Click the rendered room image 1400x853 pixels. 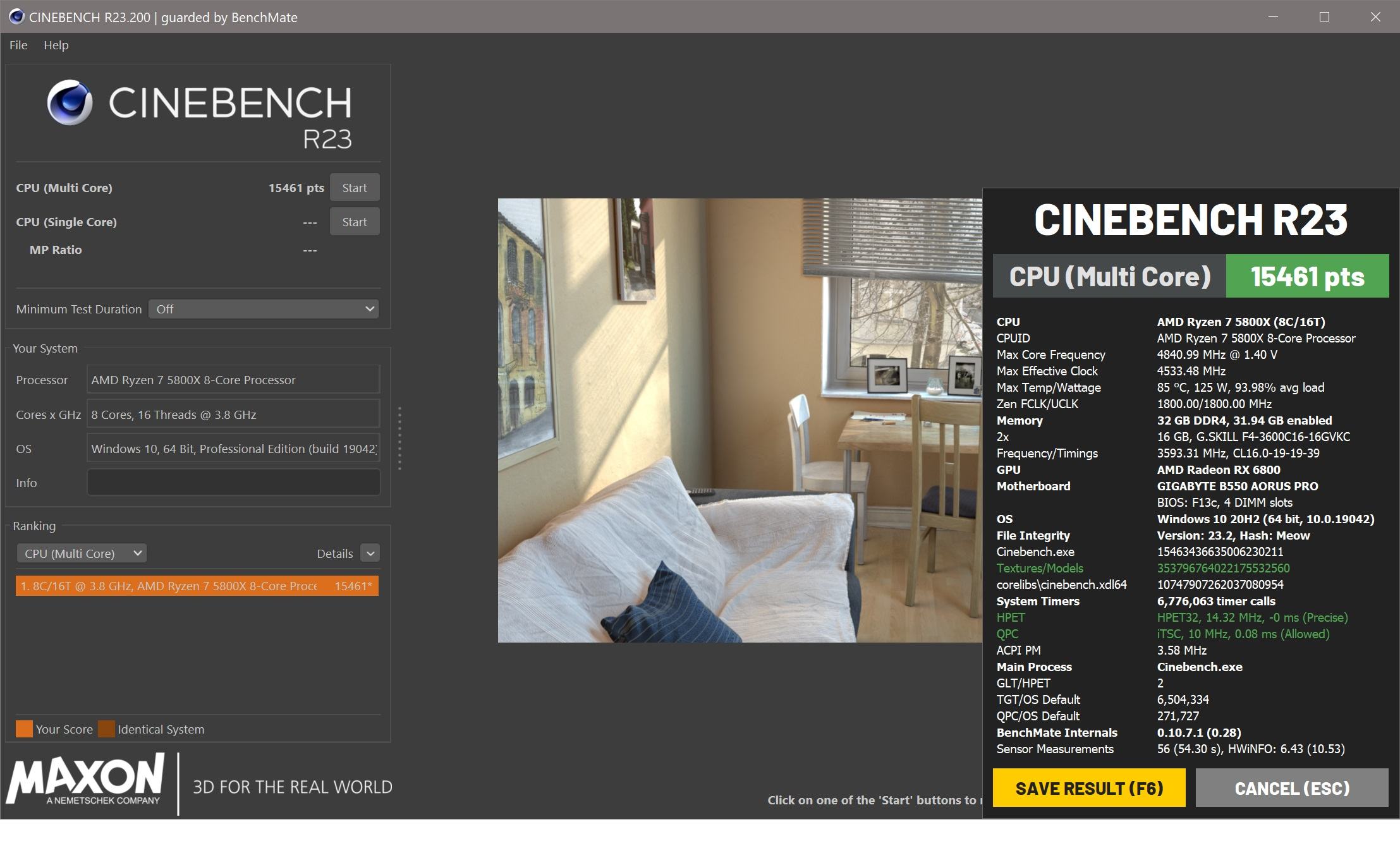click(x=740, y=420)
